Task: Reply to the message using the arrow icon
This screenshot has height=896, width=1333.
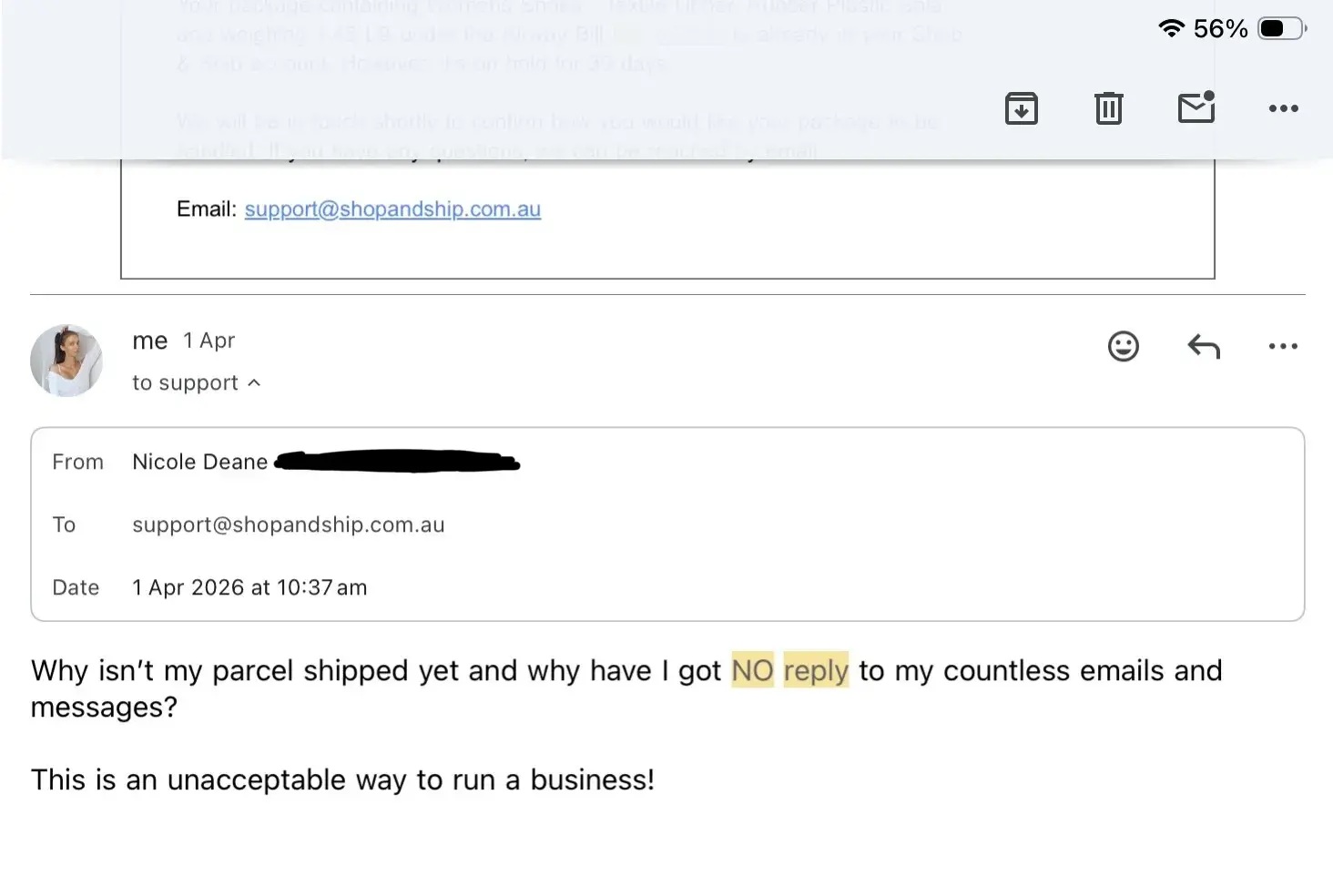Action: pos(1203,346)
